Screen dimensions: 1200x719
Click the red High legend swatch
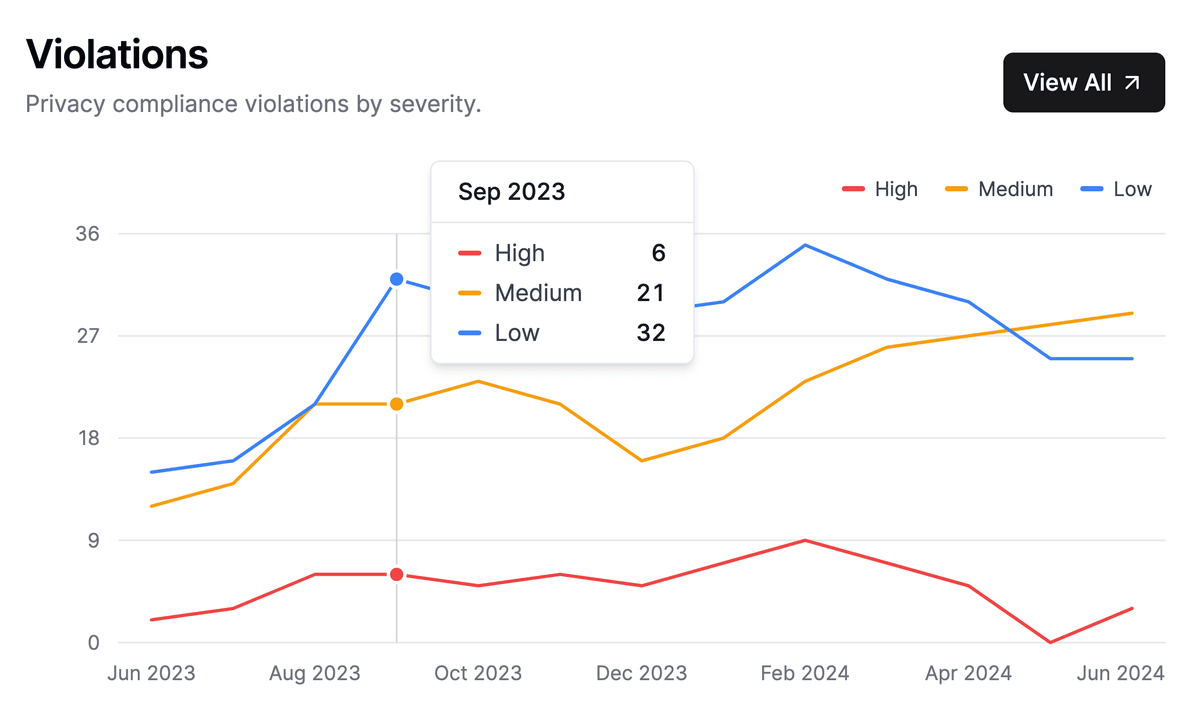click(x=853, y=189)
